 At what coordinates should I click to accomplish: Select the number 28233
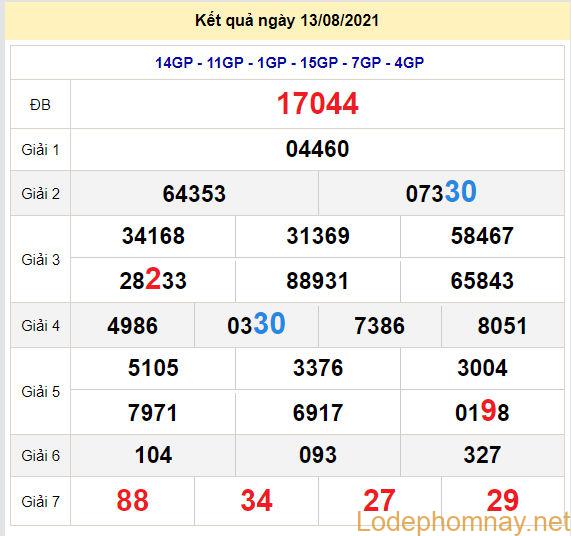[153, 279]
